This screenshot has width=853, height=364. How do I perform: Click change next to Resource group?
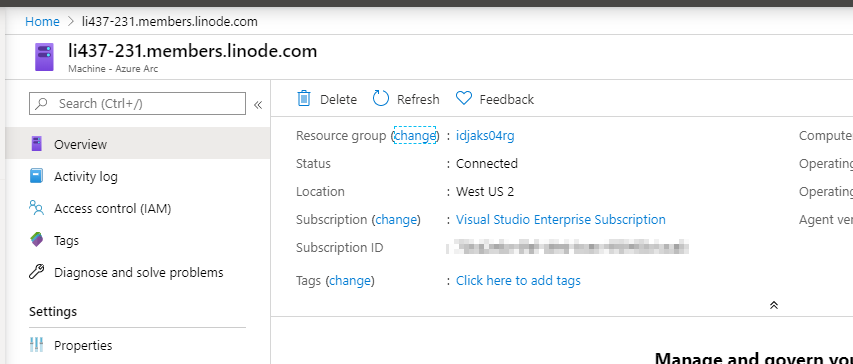click(x=415, y=135)
